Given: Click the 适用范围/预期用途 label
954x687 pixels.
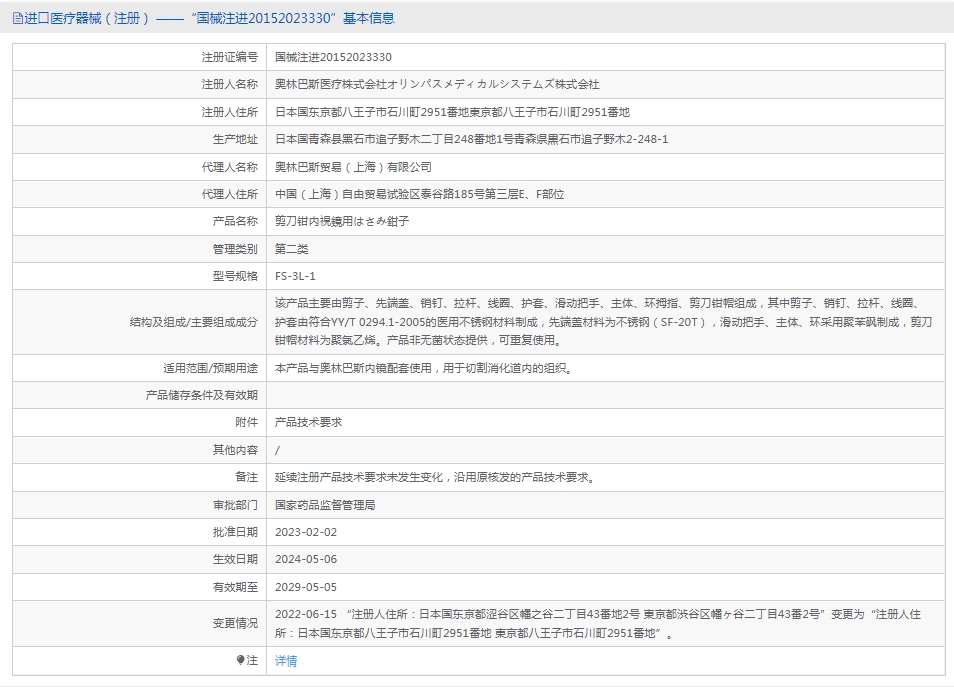Looking at the screenshot, I should point(210,368).
